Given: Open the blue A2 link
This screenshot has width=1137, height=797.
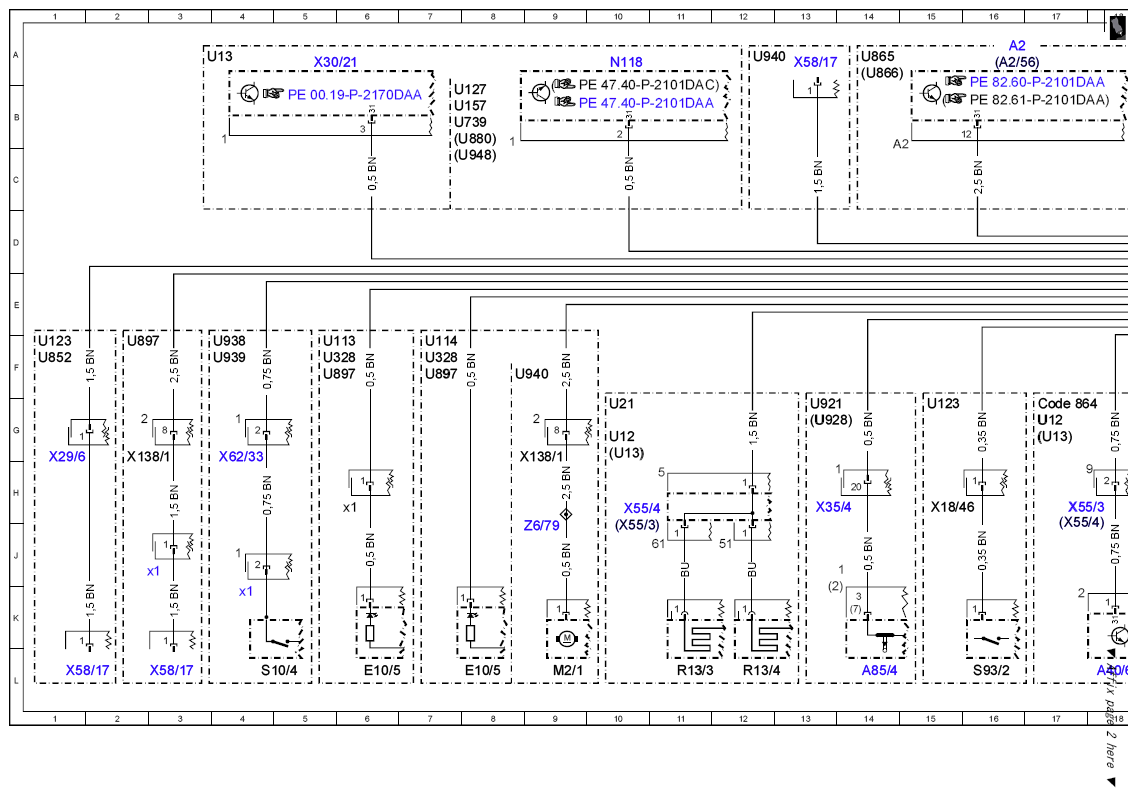Looking at the screenshot, I should click(1017, 46).
